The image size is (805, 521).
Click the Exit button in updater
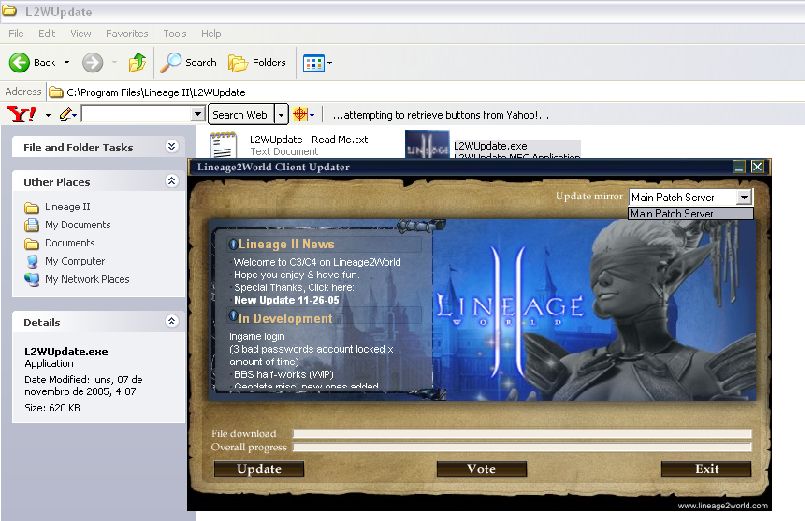(x=706, y=469)
